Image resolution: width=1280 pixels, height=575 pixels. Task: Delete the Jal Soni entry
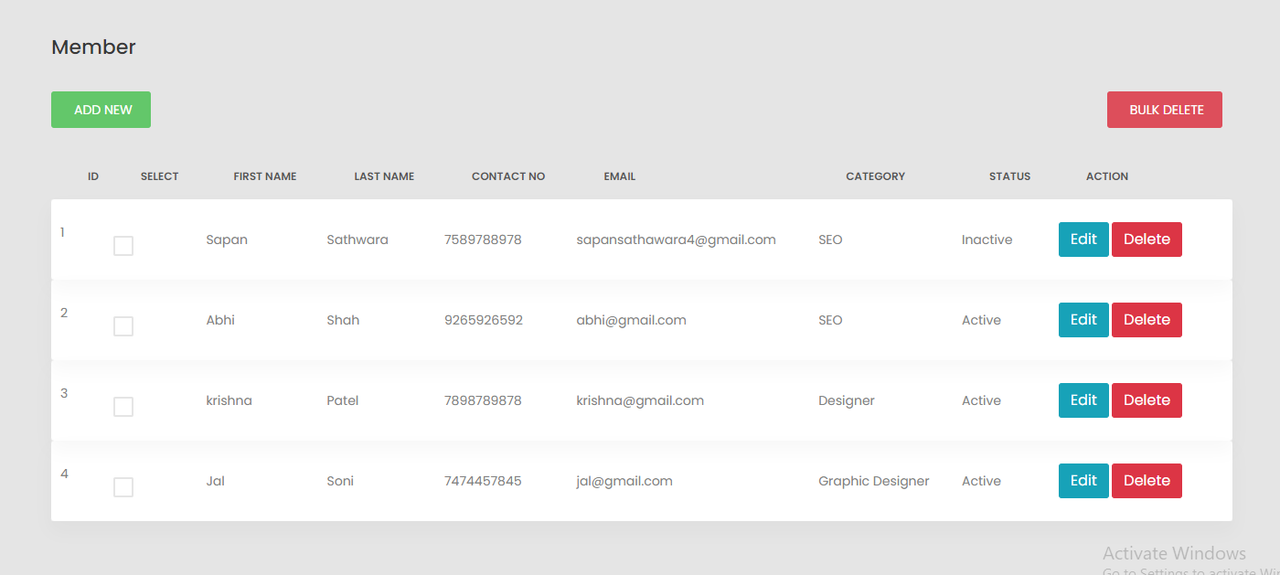1147,481
